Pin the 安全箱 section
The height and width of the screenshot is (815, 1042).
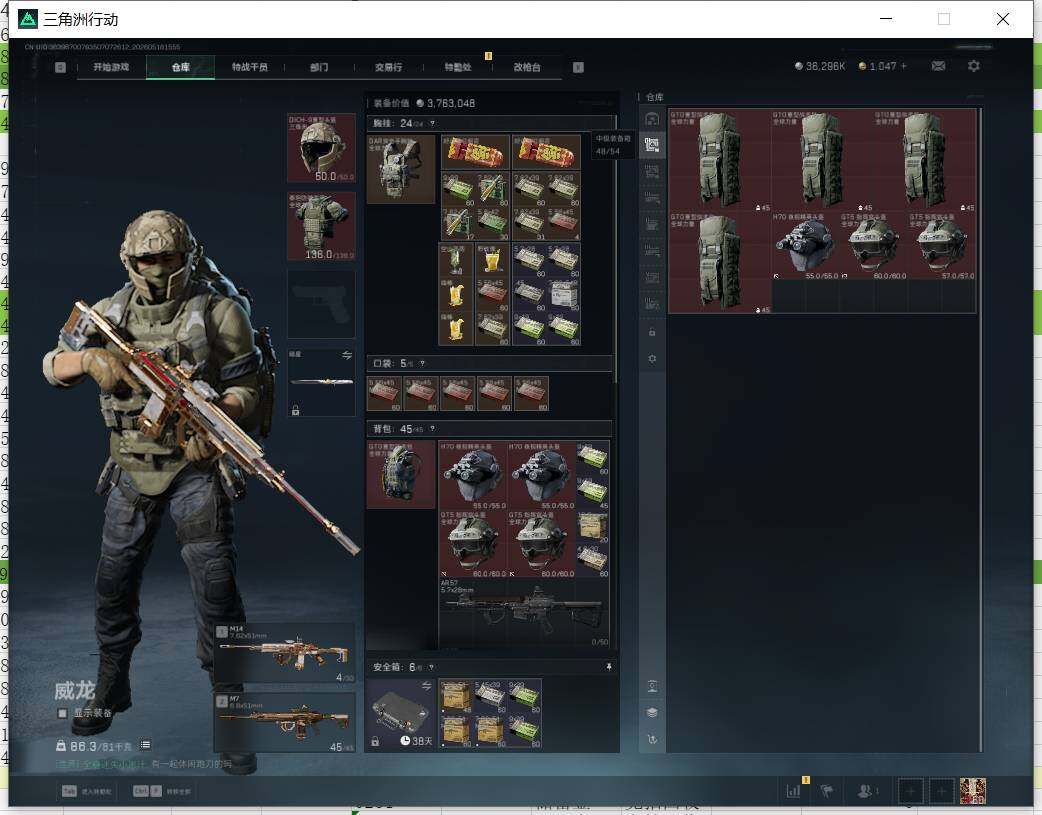coord(608,667)
